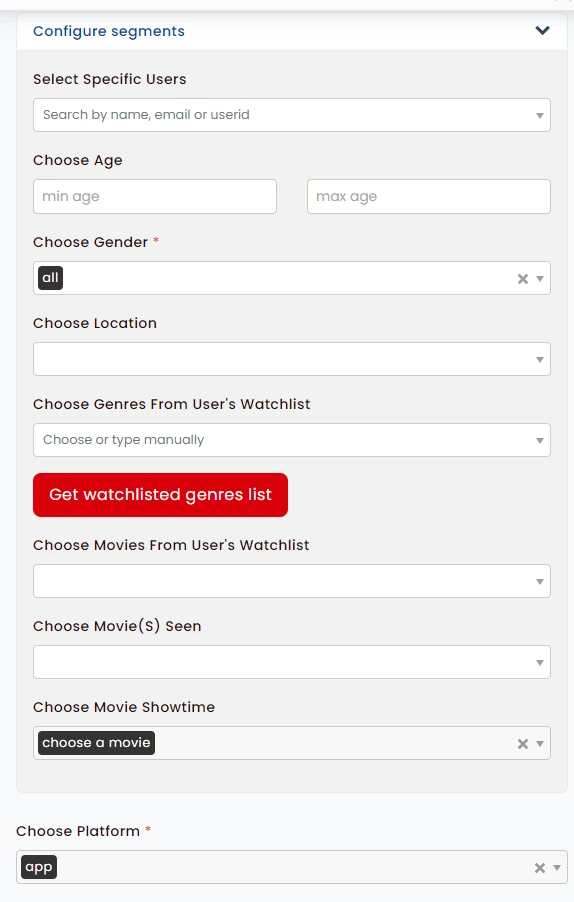
Task: Open the Choose Movie(S) Seen dropdown arrow
Action: [x=539, y=663]
